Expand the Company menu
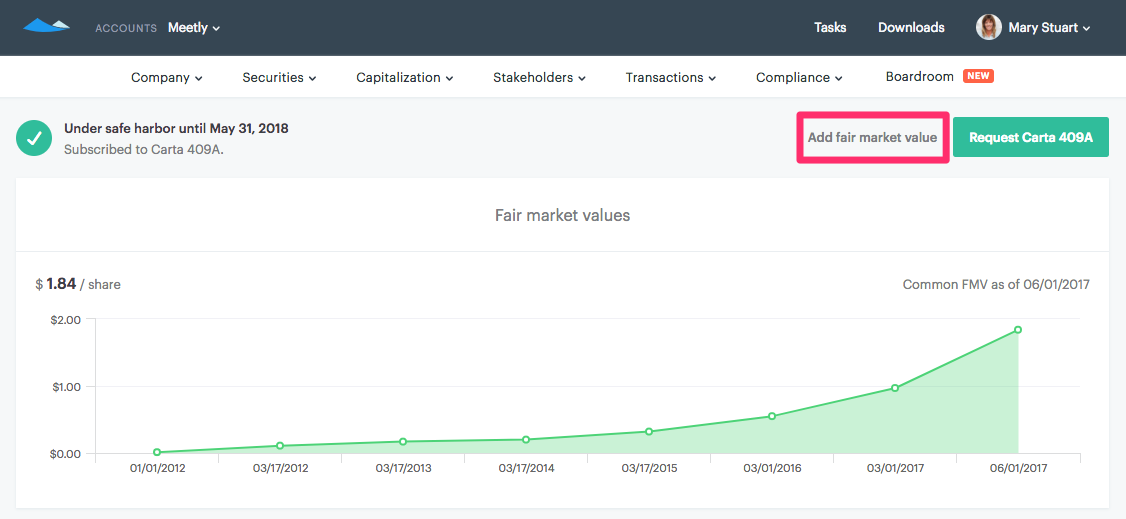Image resolution: width=1126 pixels, height=519 pixels. [167, 78]
